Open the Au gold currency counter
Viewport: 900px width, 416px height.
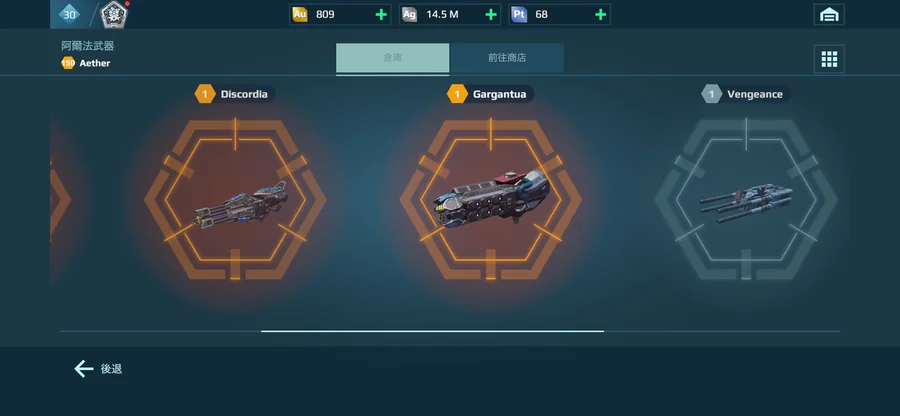tap(340, 14)
